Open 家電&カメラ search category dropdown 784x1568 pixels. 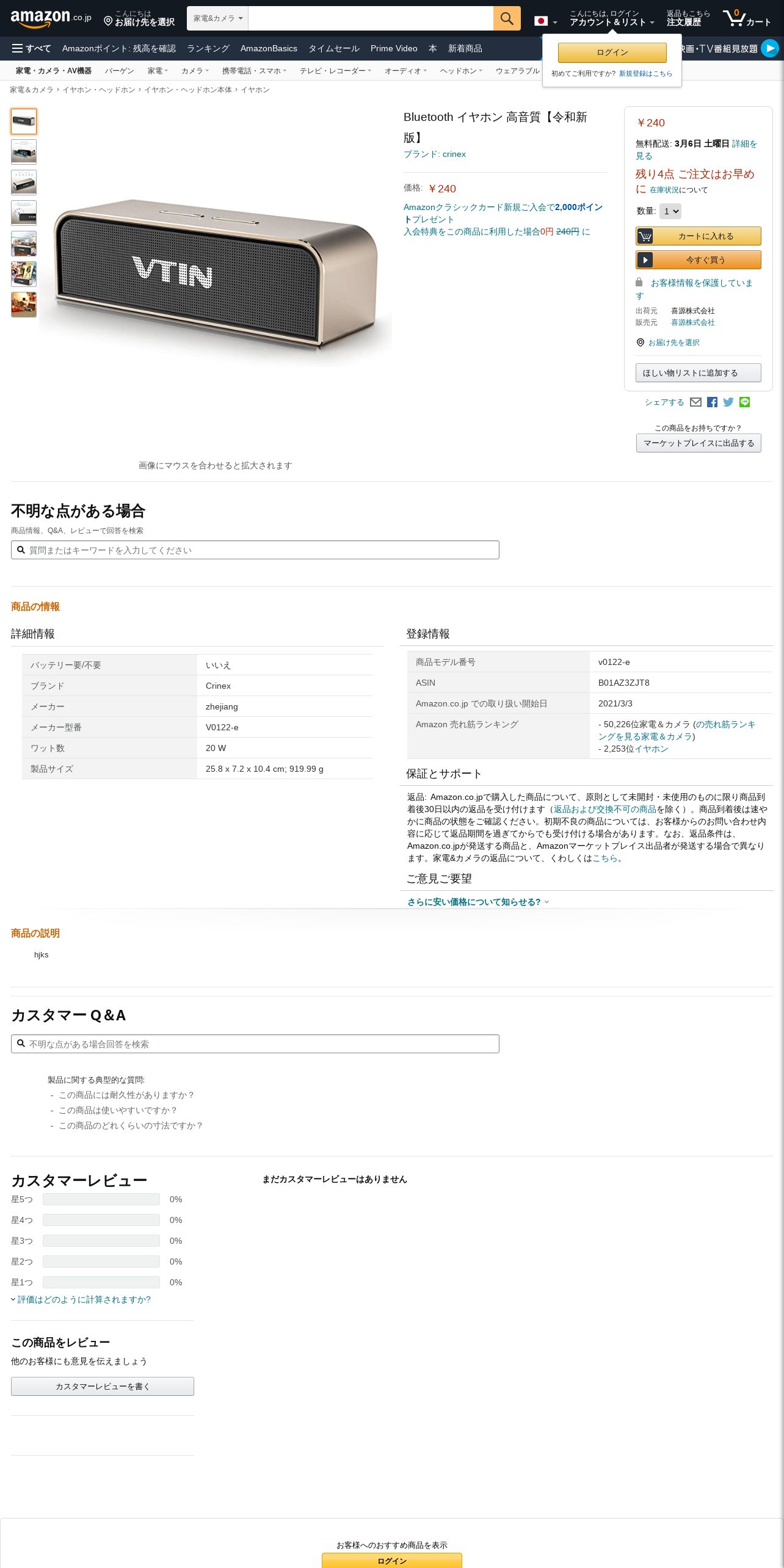pyautogui.click(x=217, y=18)
